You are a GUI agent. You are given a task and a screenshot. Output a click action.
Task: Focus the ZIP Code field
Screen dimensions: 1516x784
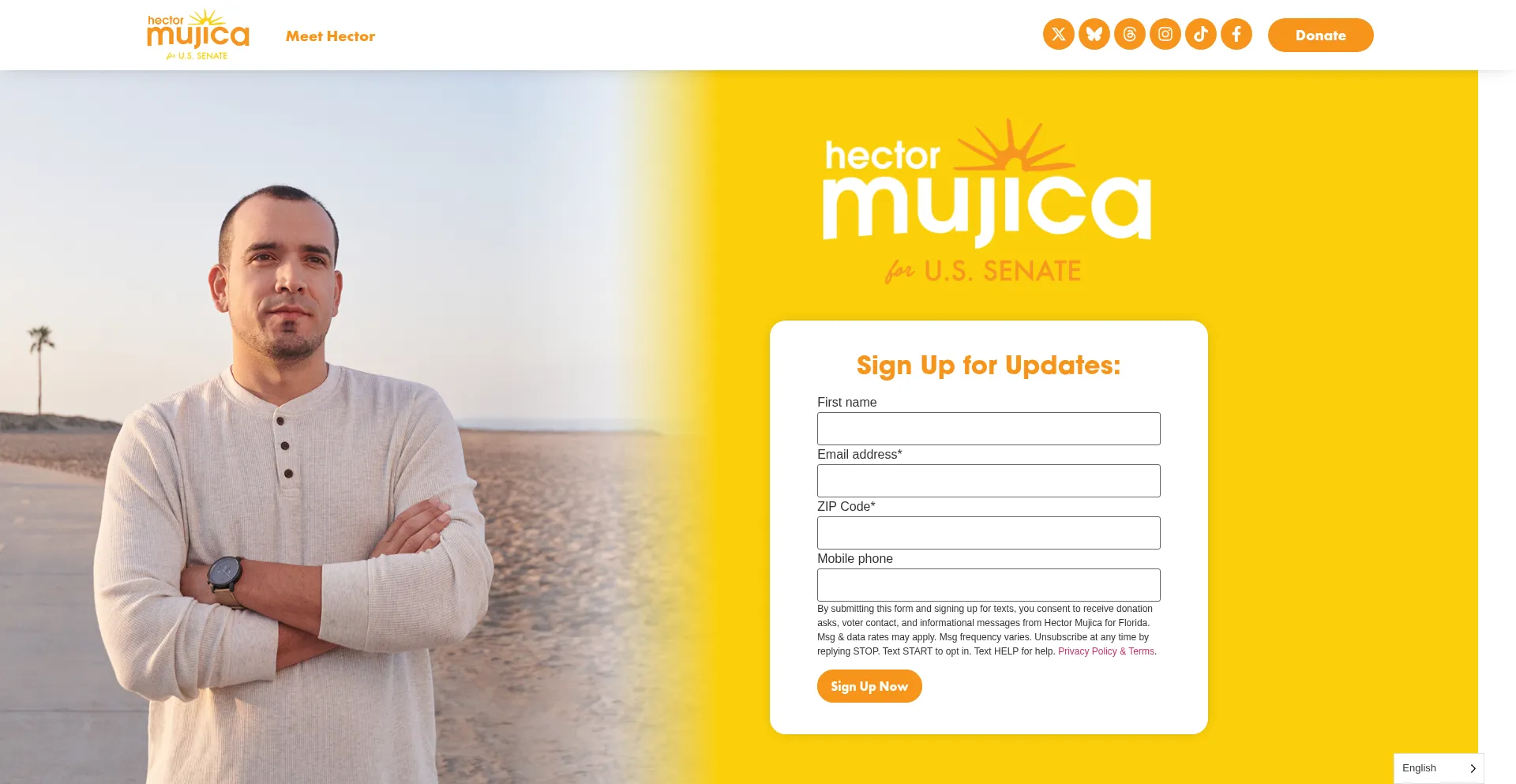989,533
